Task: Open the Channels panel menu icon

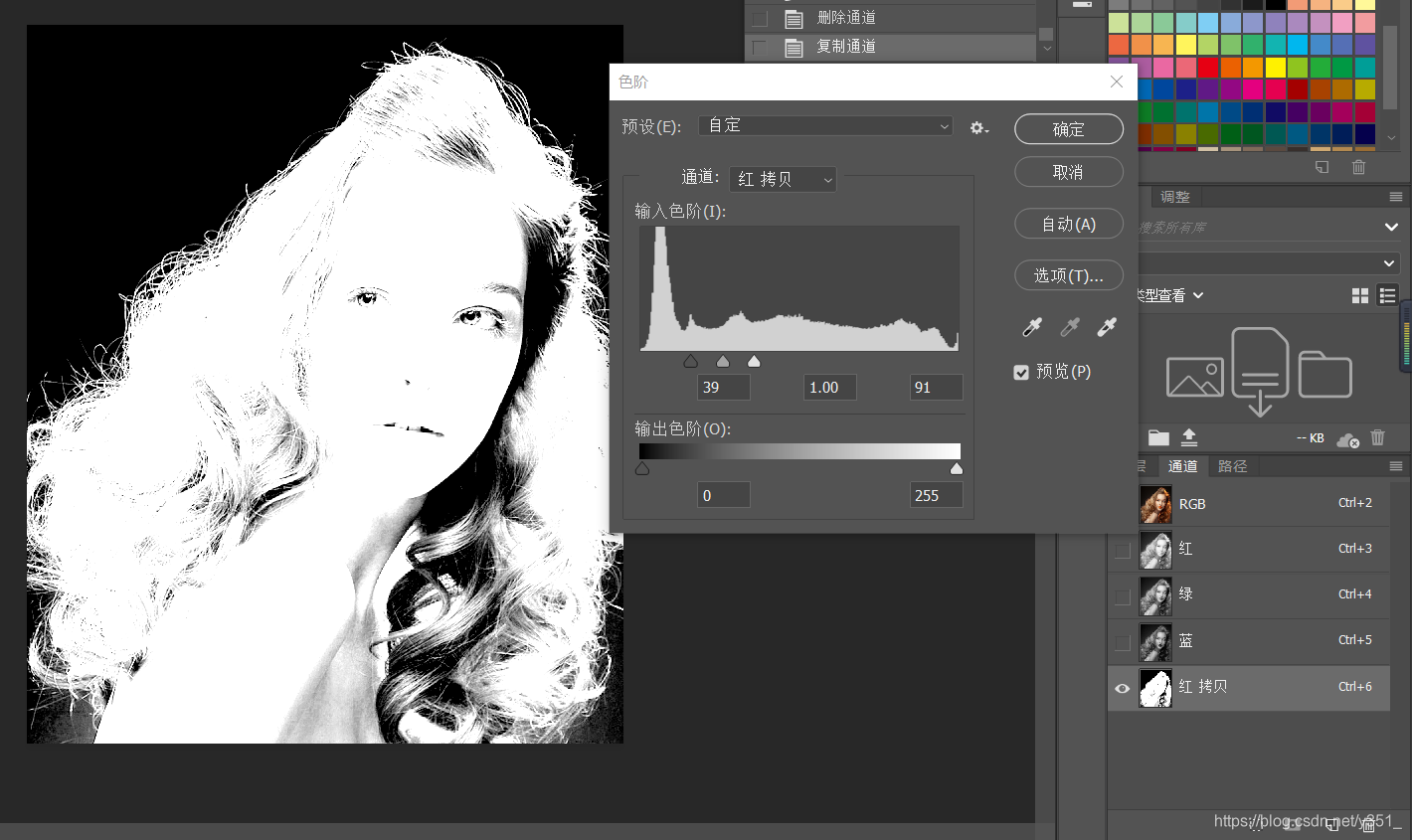Action: pyautogui.click(x=1395, y=466)
